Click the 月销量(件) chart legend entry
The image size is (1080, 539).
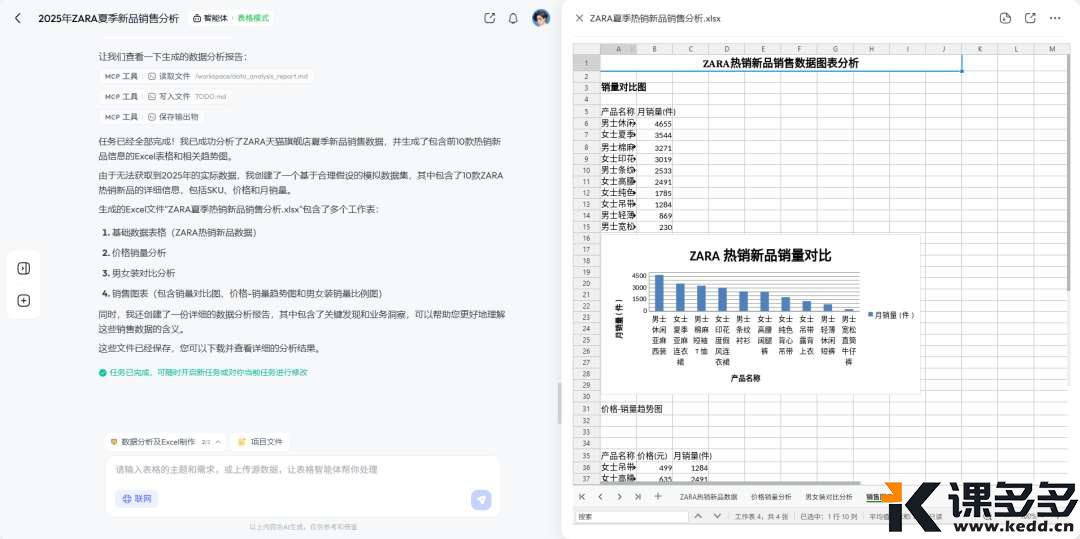pyautogui.click(x=891, y=315)
